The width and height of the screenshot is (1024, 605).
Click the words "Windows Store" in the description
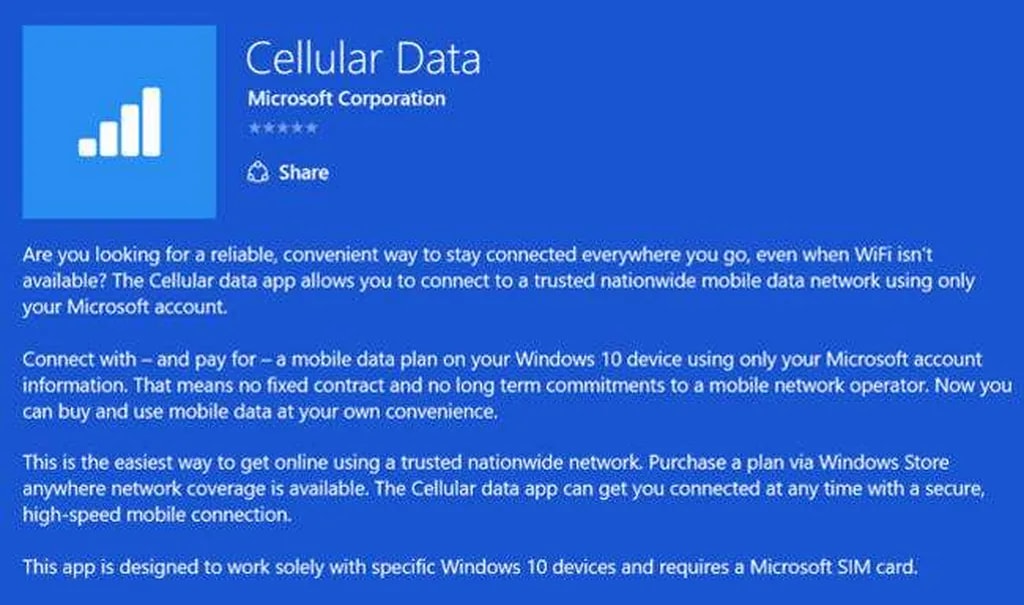tap(892, 463)
